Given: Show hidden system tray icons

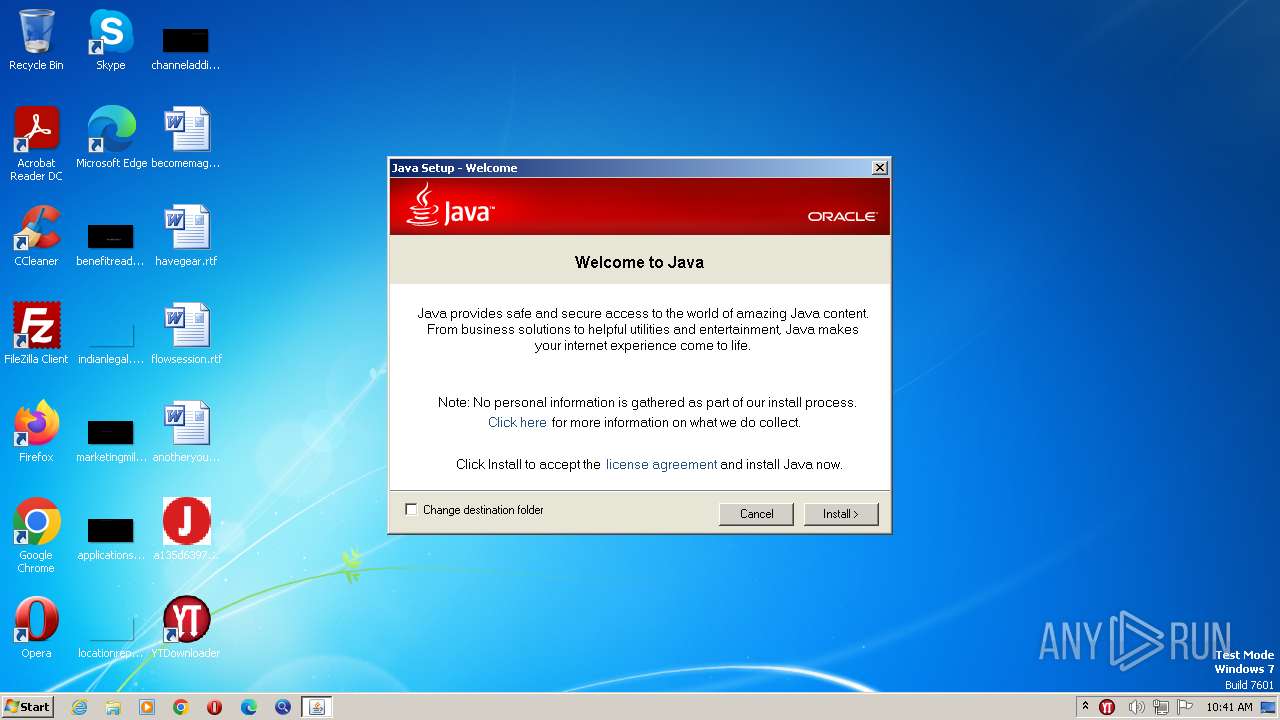Looking at the screenshot, I should point(1085,707).
